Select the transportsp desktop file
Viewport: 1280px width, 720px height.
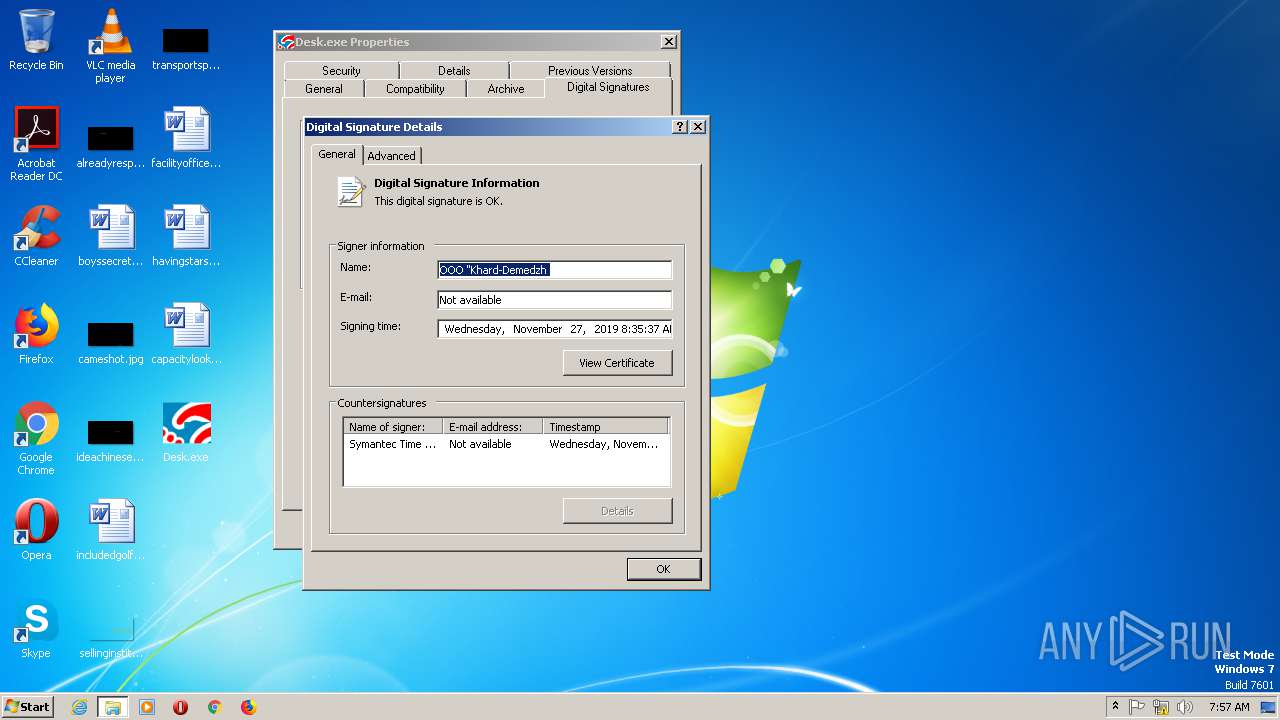click(186, 47)
